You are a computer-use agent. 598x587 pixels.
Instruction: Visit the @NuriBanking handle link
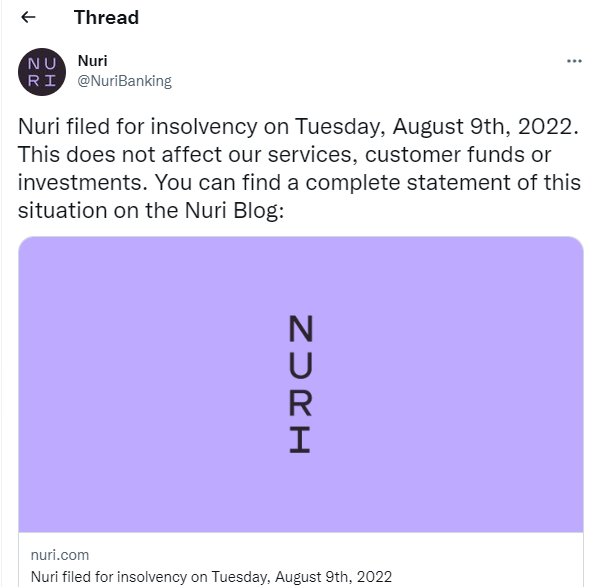pos(124,81)
